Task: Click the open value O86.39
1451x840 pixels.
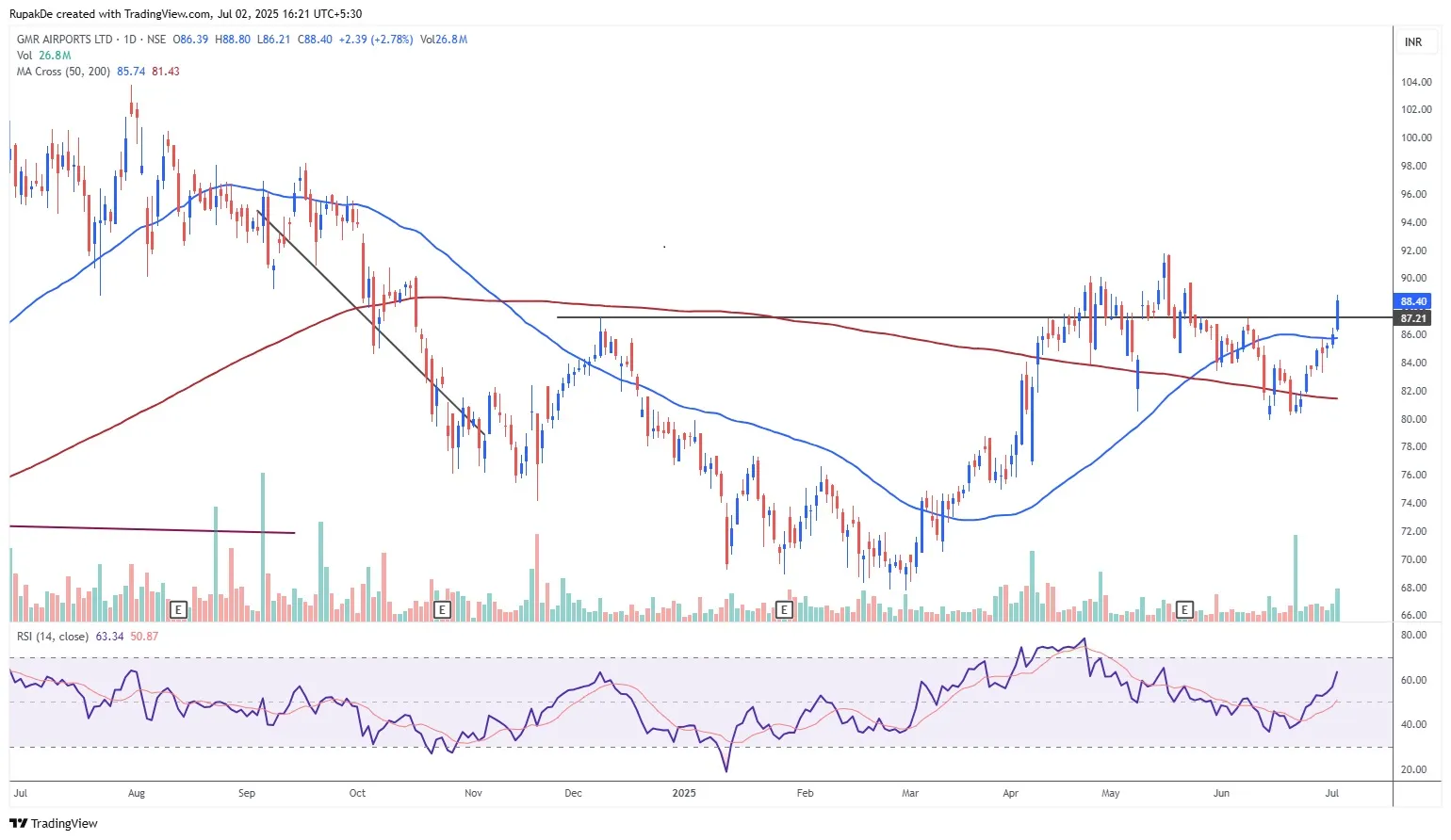Action: click(190, 40)
